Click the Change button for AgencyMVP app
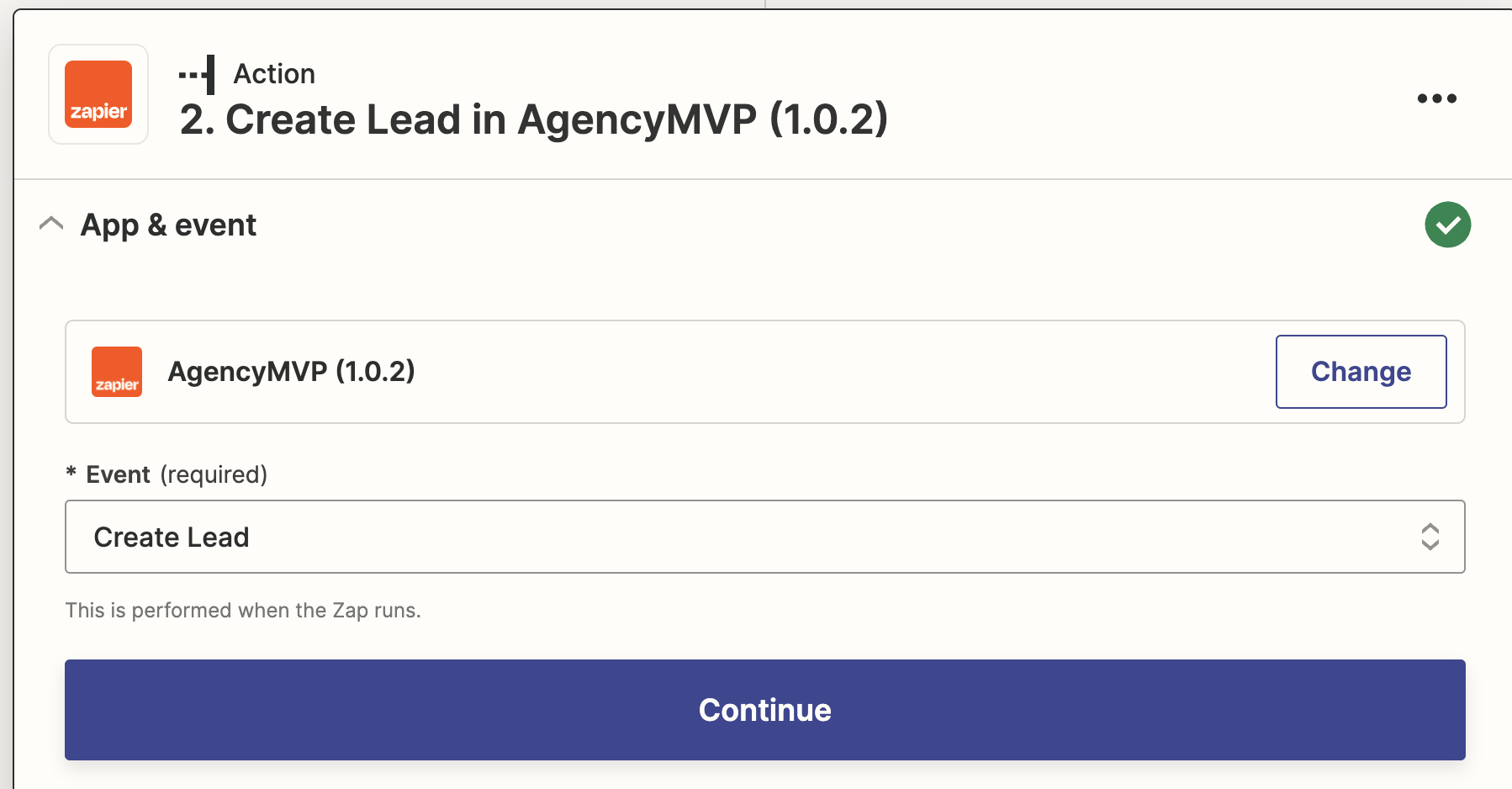 pyautogui.click(x=1361, y=372)
